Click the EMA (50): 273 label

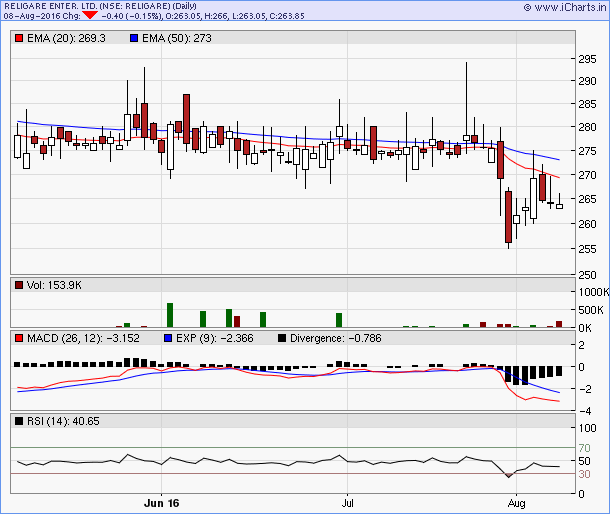(177, 38)
